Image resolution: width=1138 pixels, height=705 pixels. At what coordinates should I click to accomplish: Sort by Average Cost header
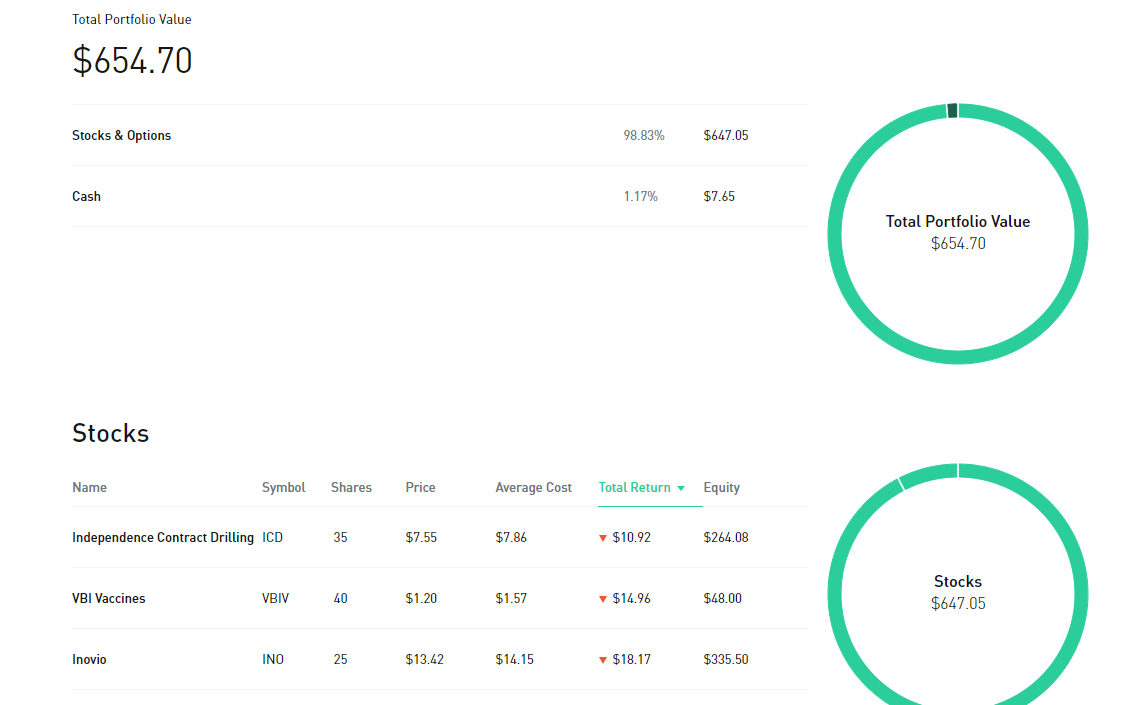pyautogui.click(x=533, y=488)
